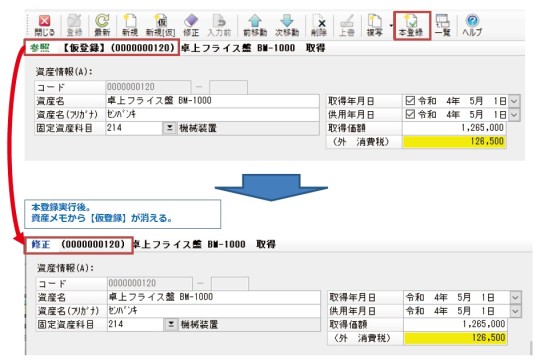Toggle the 取得年月日 checkbox in top form
This screenshot has width=540, height=361.
pyautogui.click(x=410, y=101)
